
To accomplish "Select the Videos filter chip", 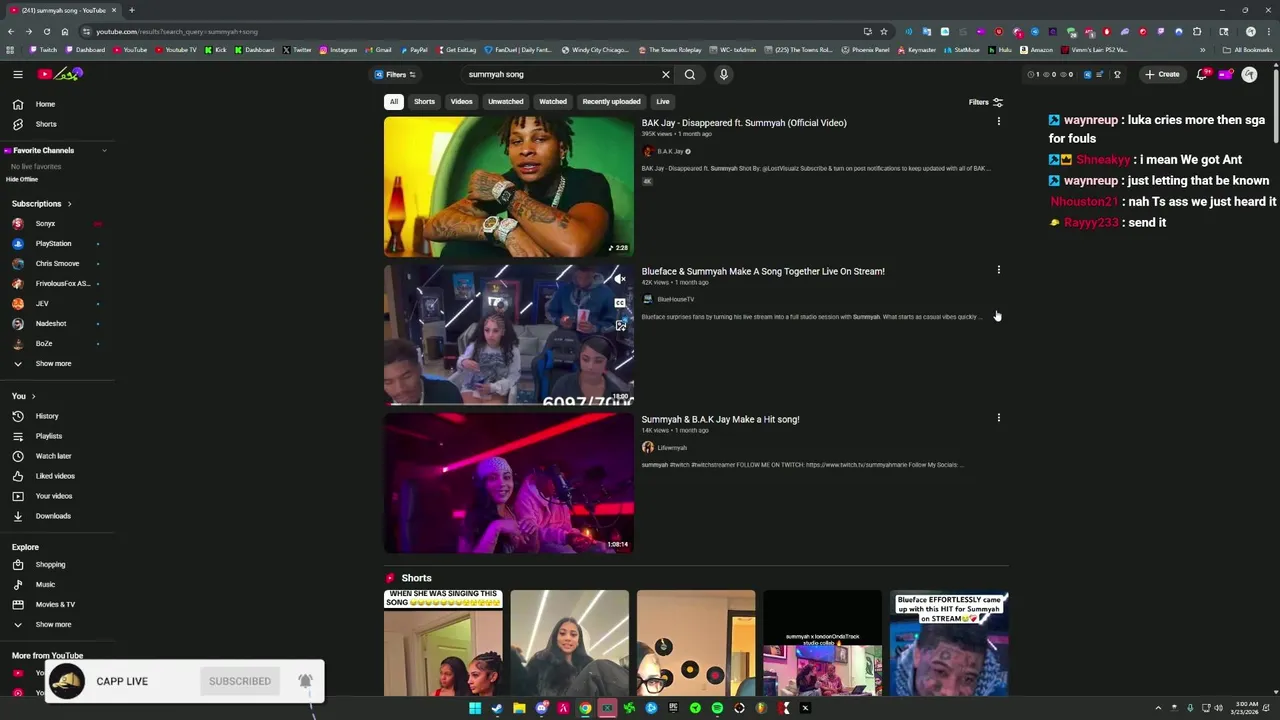I will [x=461, y=101].
